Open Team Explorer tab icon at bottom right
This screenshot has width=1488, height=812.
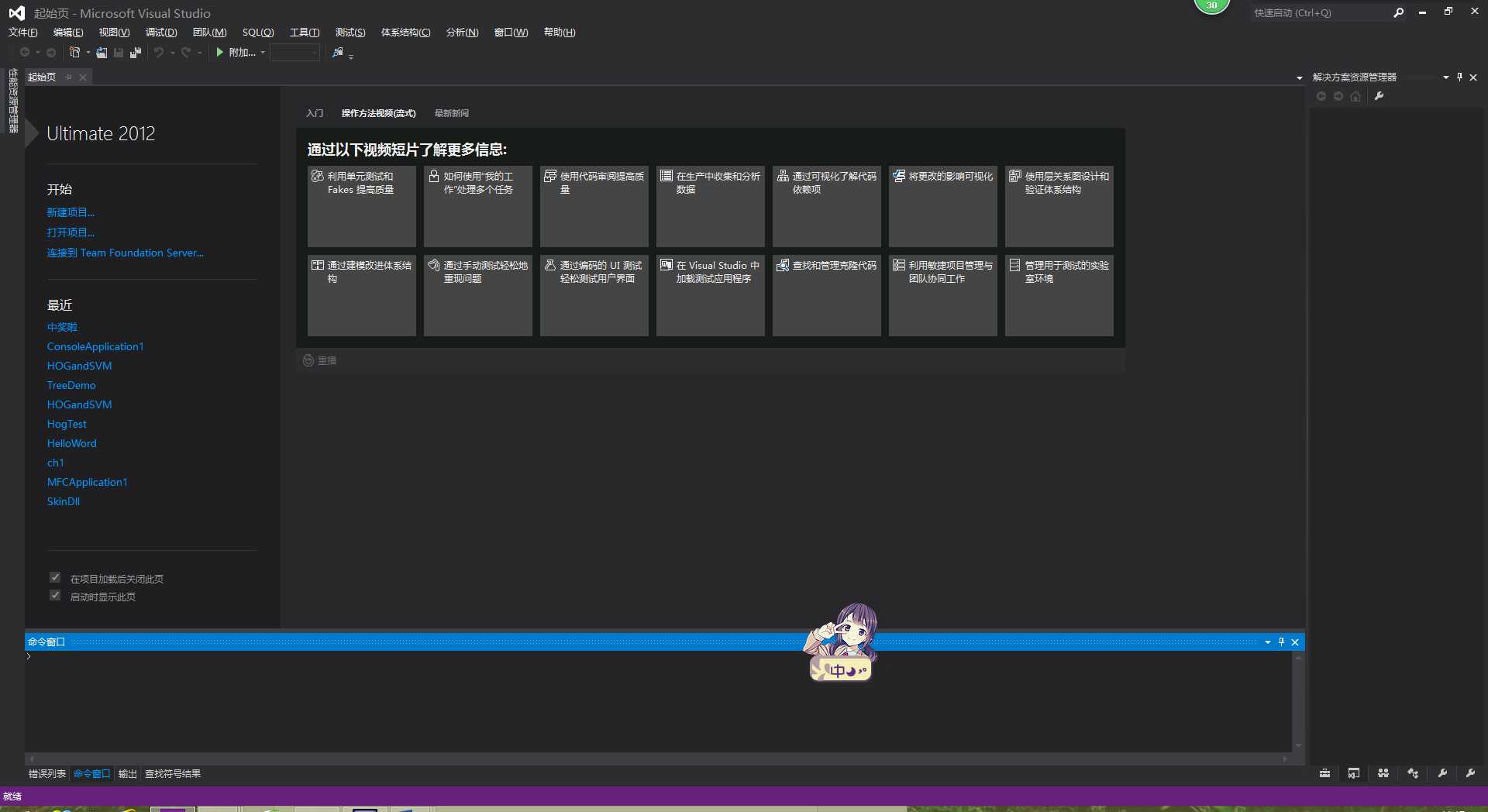[x=1383, y=773]
